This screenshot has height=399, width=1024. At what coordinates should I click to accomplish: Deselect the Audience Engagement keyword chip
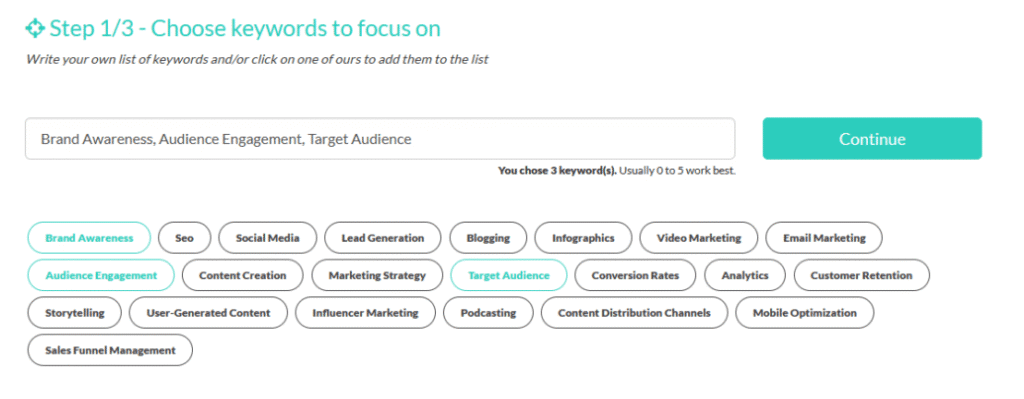click(x=101, y=276)
